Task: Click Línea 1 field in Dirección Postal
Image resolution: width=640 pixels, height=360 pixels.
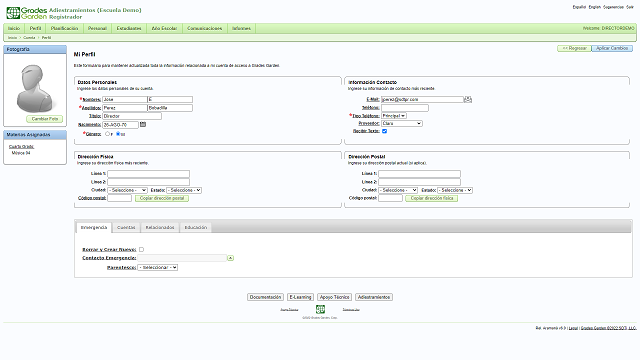Action: pyautogui.click(x=419, y=174)
